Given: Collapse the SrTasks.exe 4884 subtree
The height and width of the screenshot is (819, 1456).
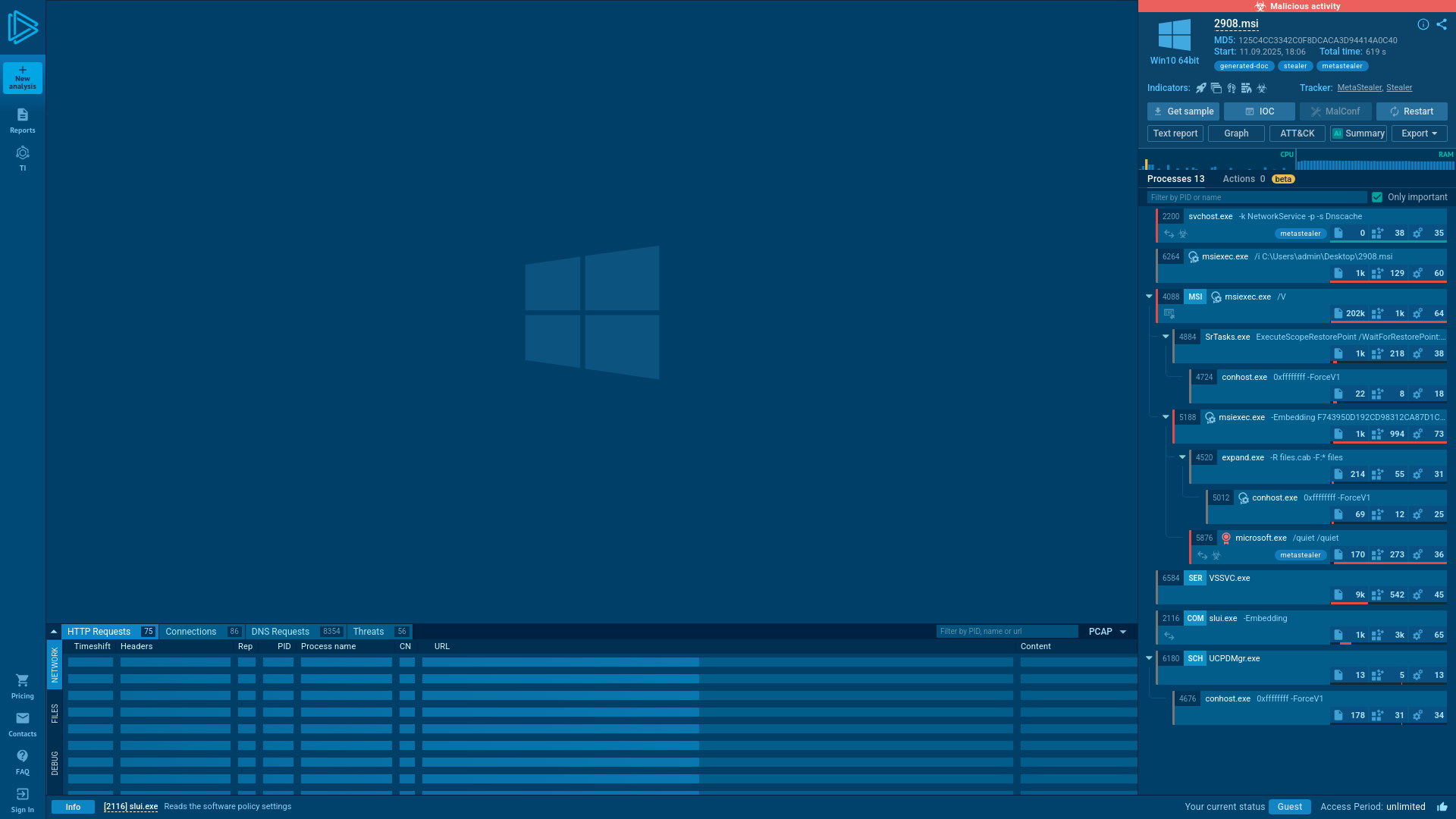Looking at the screenshot, I should coord(1166,337).
